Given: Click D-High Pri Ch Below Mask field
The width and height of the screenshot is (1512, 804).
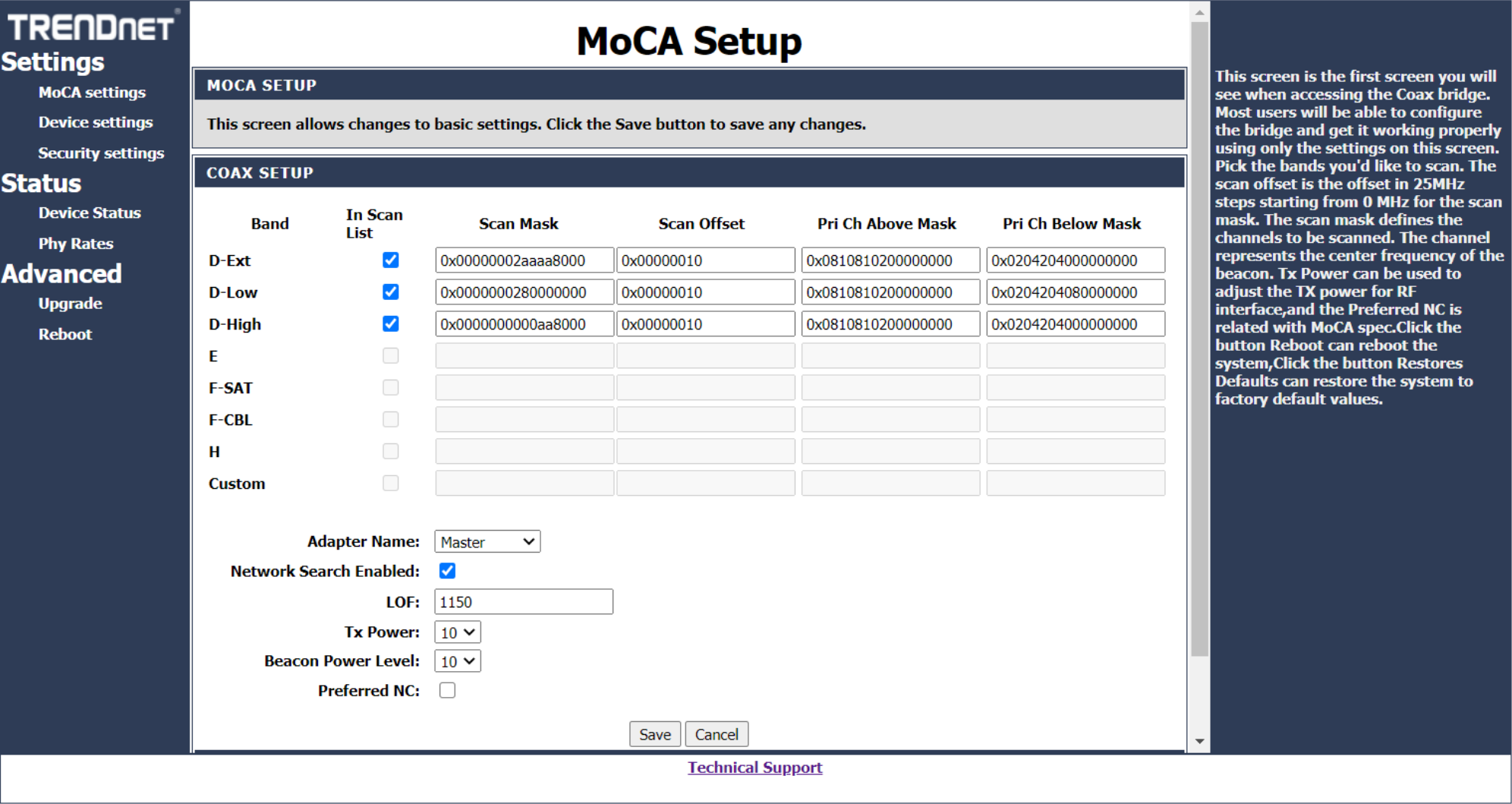Looking at the screenshot, I should [x=1076, y=324].
